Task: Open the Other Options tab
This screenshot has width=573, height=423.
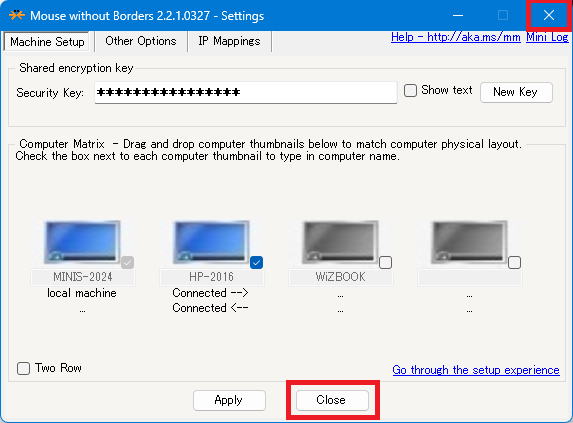Action: (x=141, y=41)
